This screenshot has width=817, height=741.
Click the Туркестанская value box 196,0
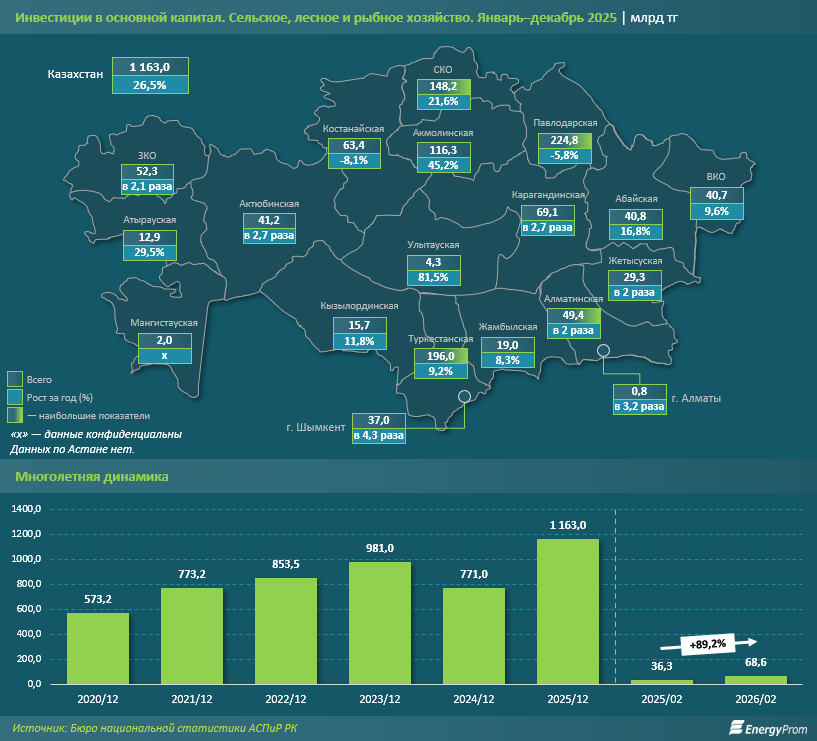(441, 356)
